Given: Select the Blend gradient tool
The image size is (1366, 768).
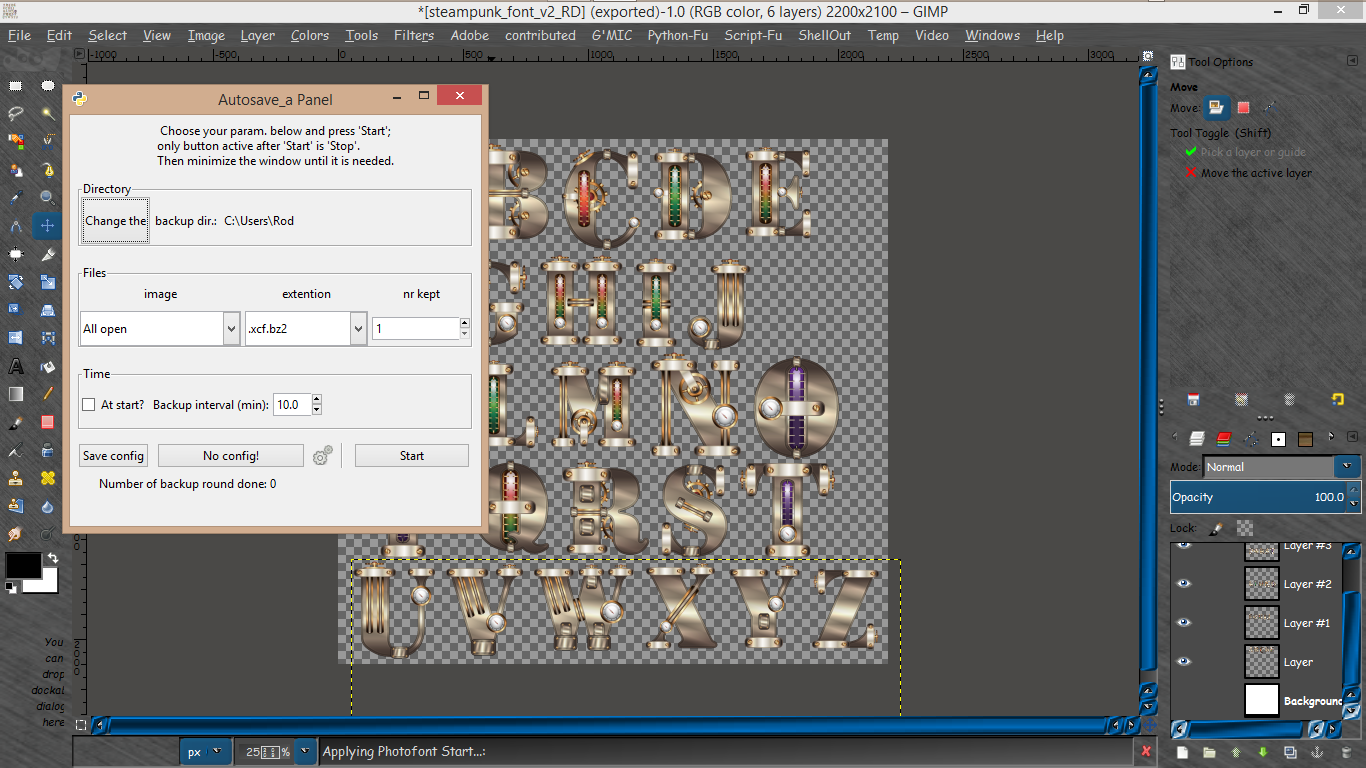Looking at the screenshot, I should (16, 394).
